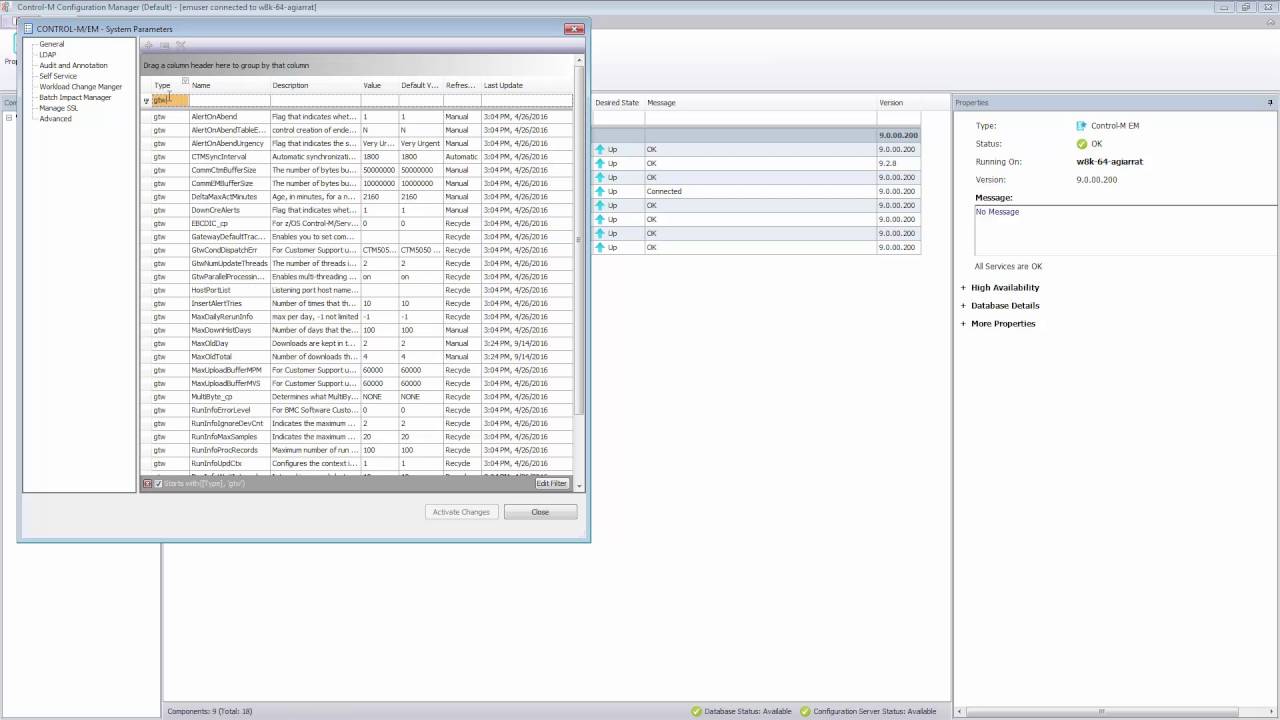The width and height of the screenshot is (1280, 720).
Task: Click System Parameters window title icon
Action: (x=28, y=29)
